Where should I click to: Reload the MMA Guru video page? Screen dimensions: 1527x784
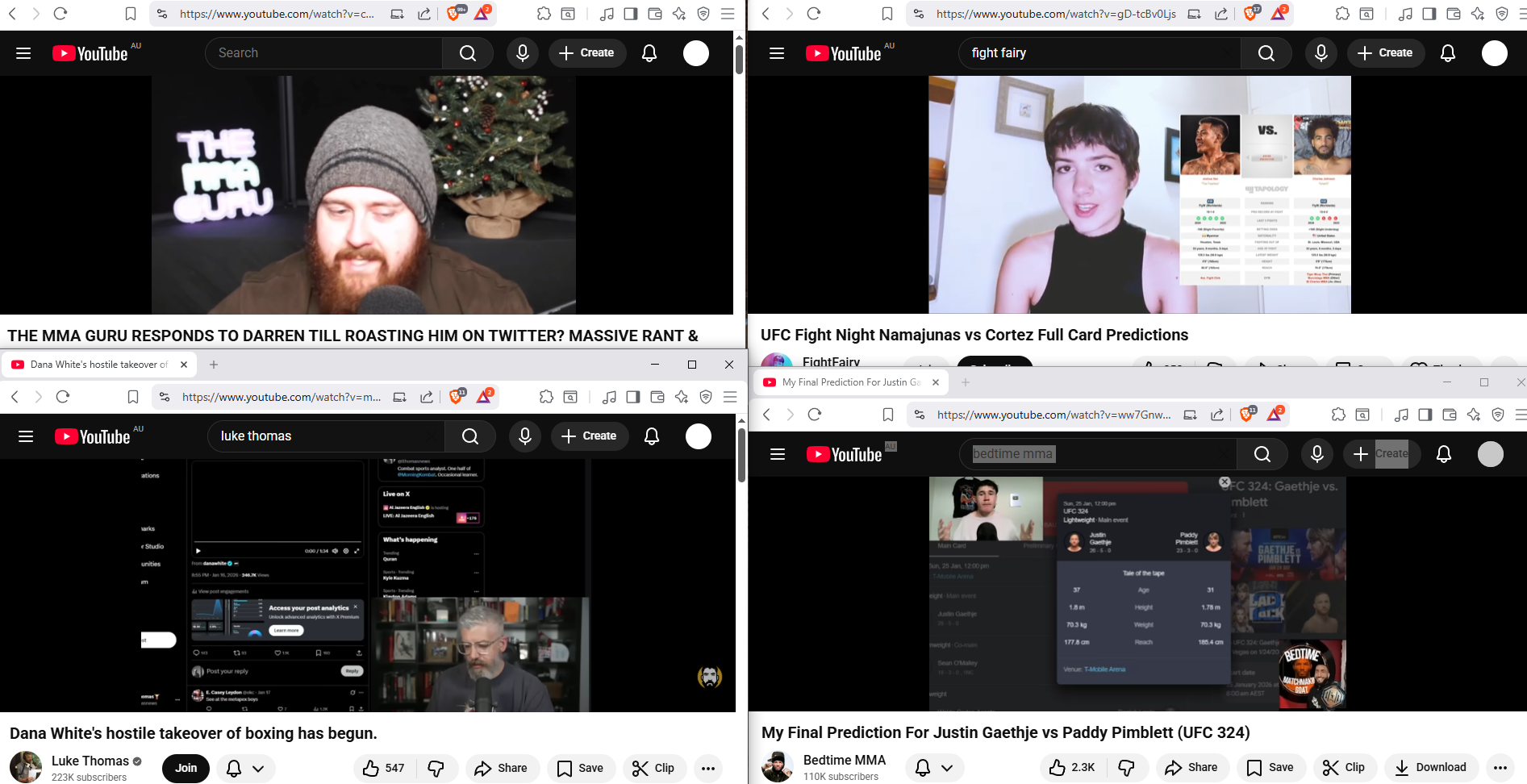coord(60,14)
